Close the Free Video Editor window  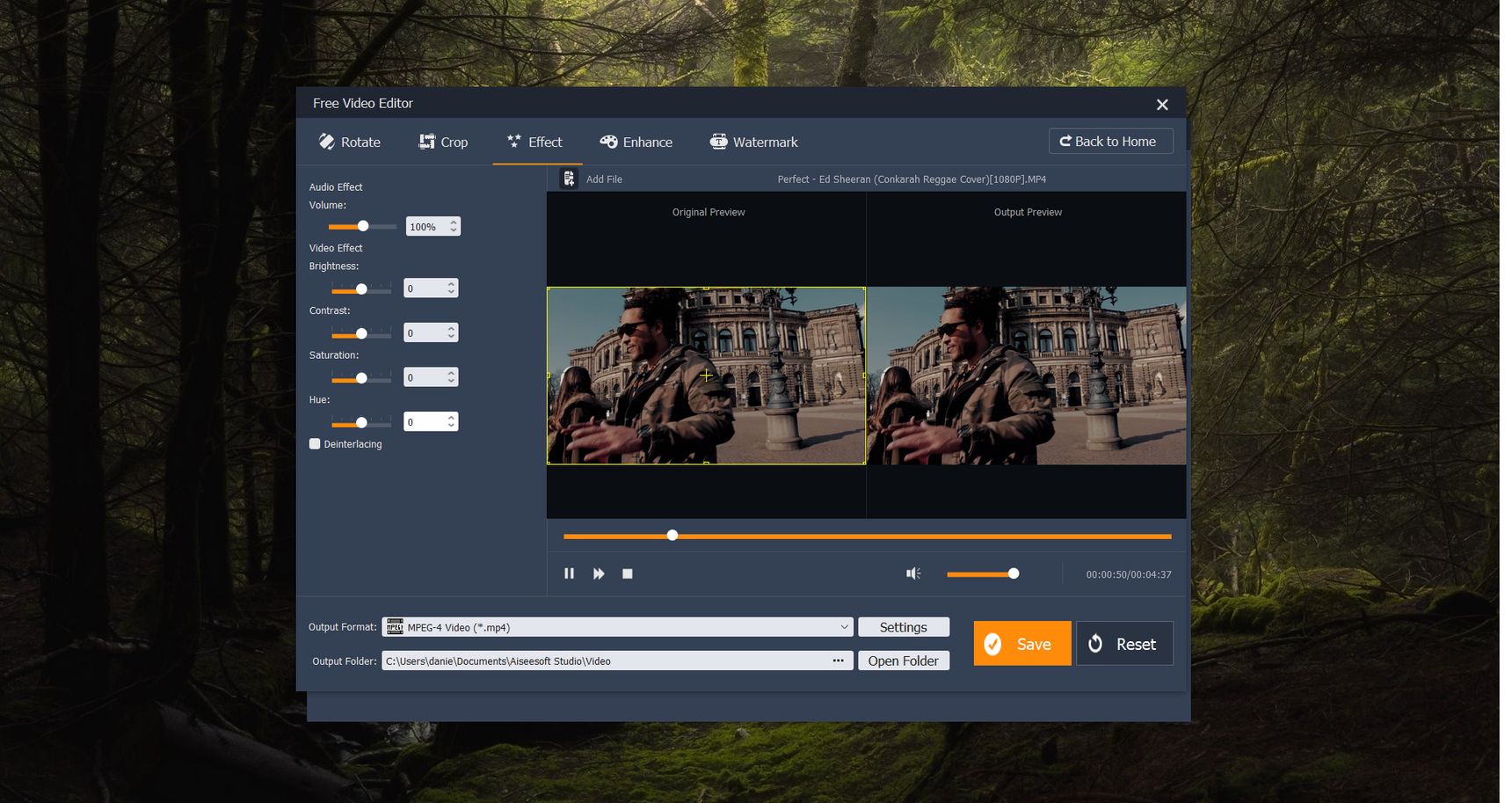pyautogui.click(x=1162, y=105)
